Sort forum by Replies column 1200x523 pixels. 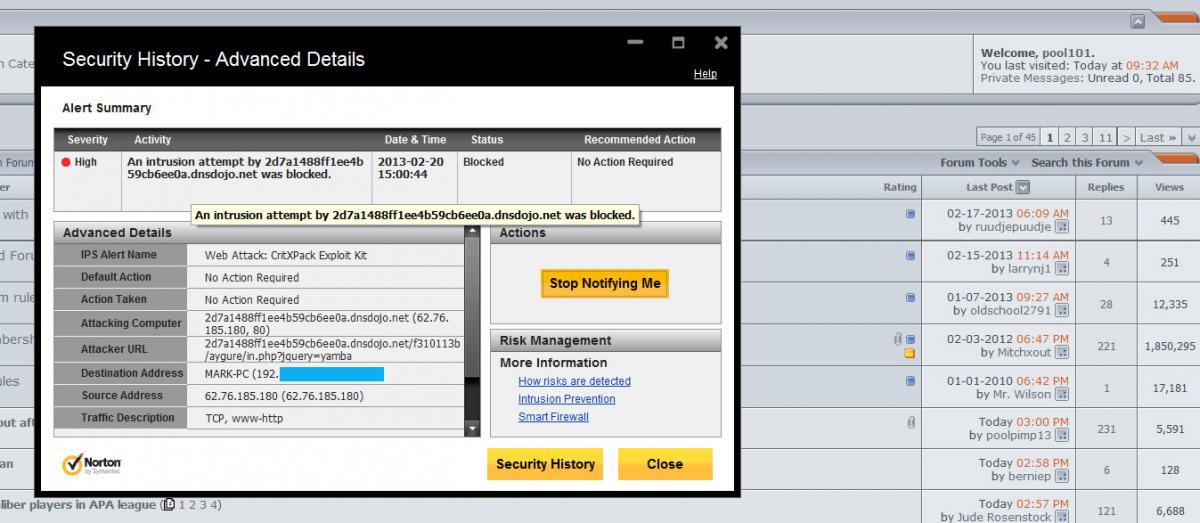coord(1106,187)
